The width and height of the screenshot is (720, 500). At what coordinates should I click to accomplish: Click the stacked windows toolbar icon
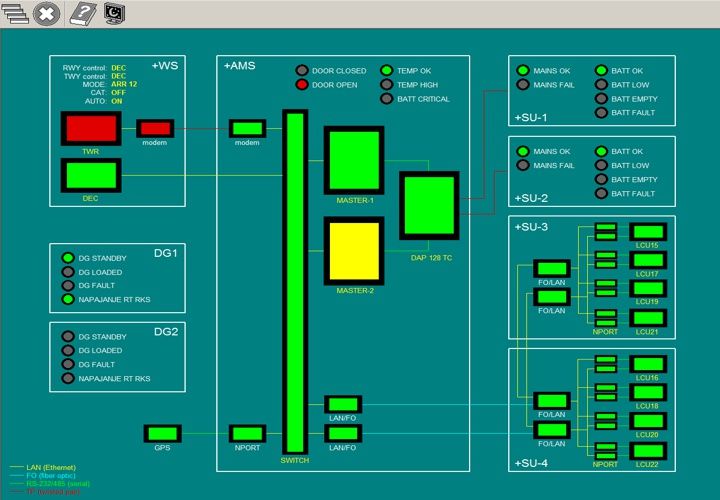pyautogui.click(x=14, y=13)
